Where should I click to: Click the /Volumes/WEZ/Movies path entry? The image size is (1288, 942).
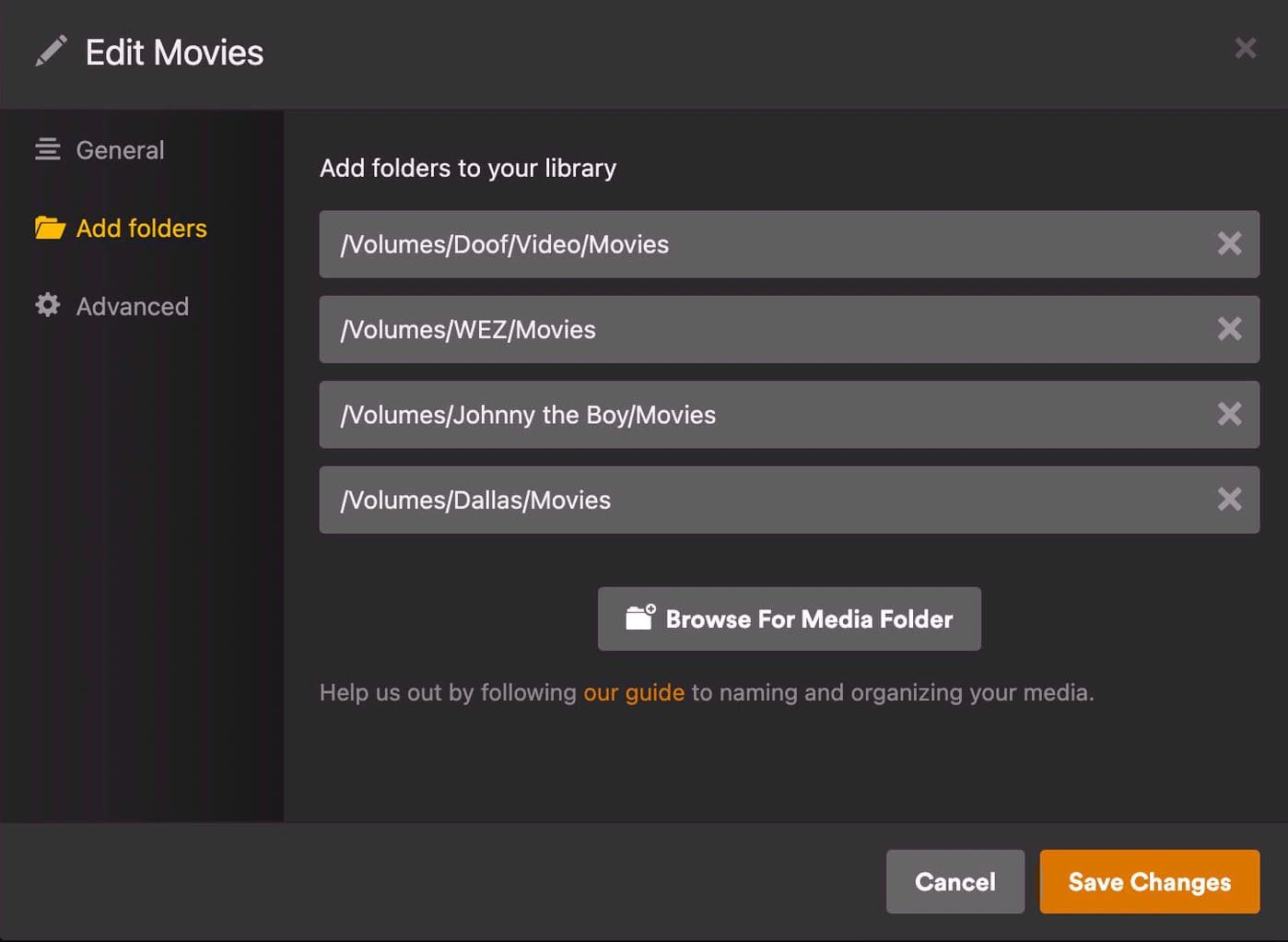tap(737, 329)
